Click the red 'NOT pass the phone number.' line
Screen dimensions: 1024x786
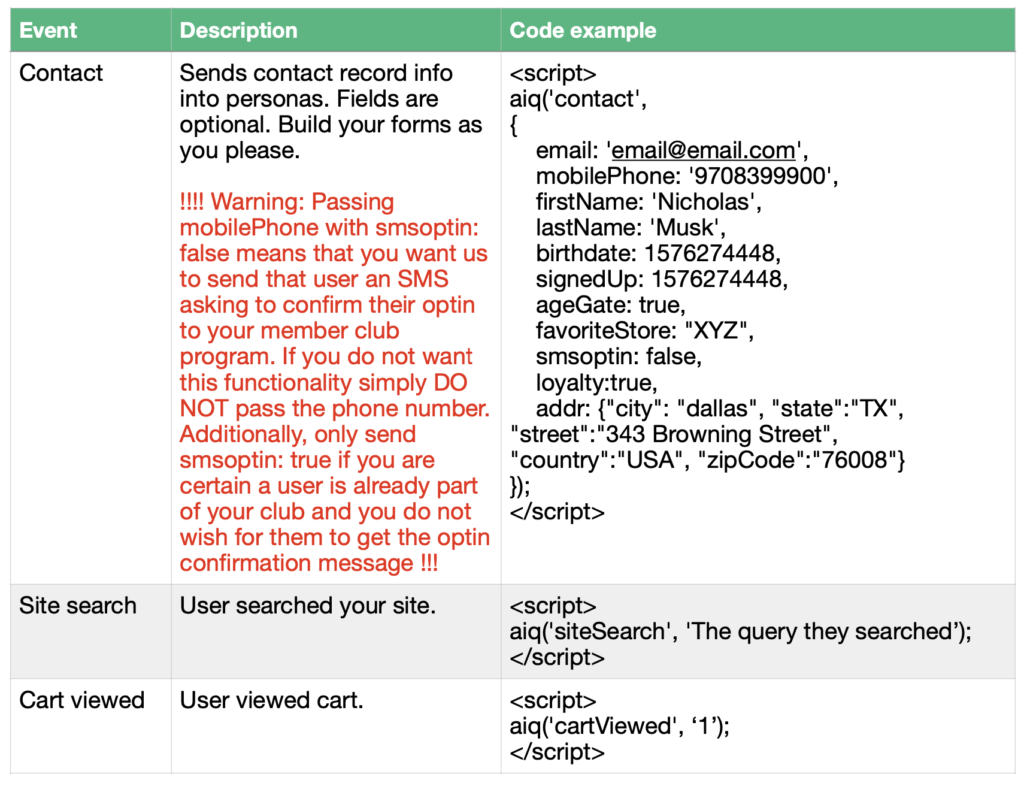pyautogui.click(x=334, y=409)
